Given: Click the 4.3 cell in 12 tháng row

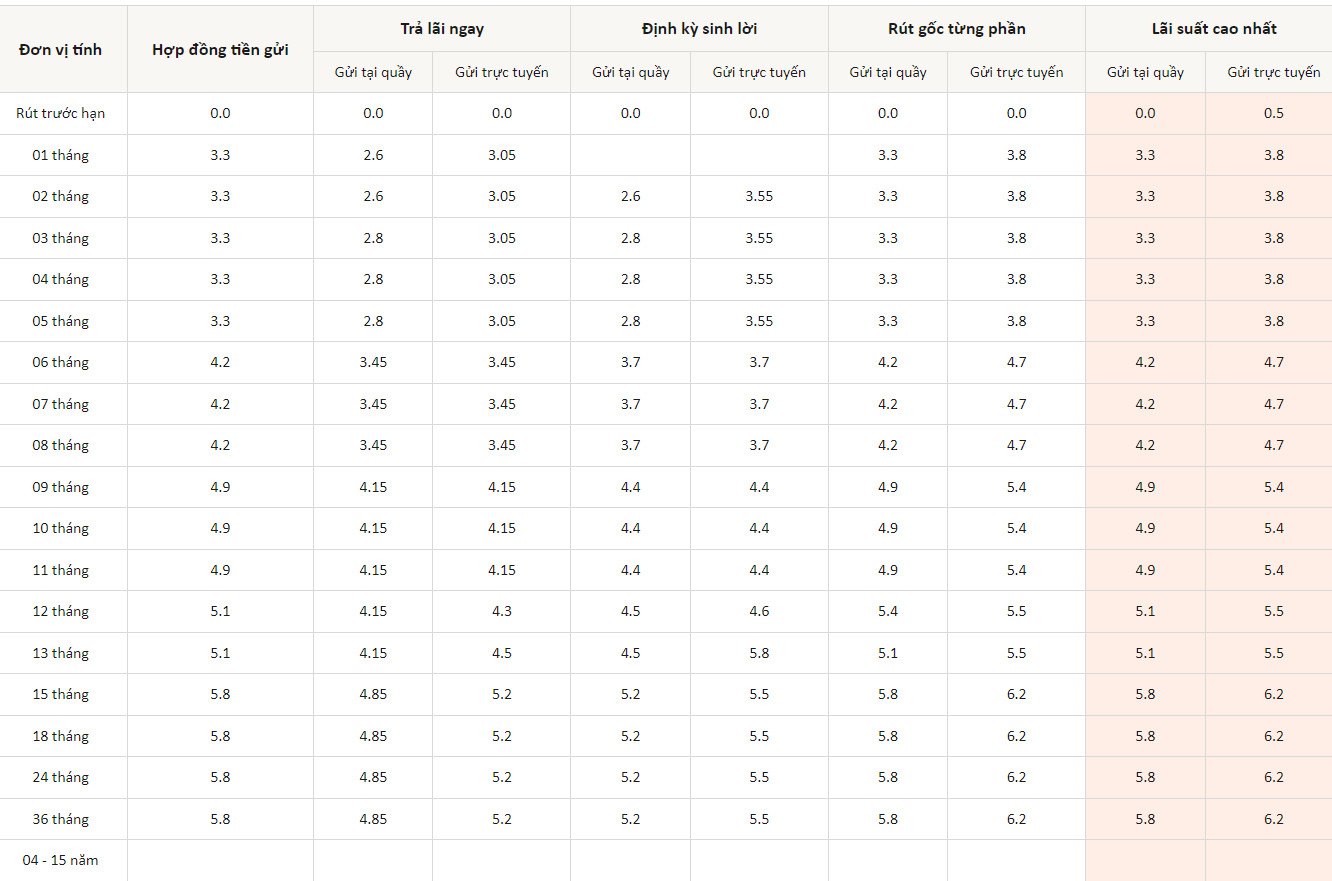Looking at the screenshot, I should 501,611.
